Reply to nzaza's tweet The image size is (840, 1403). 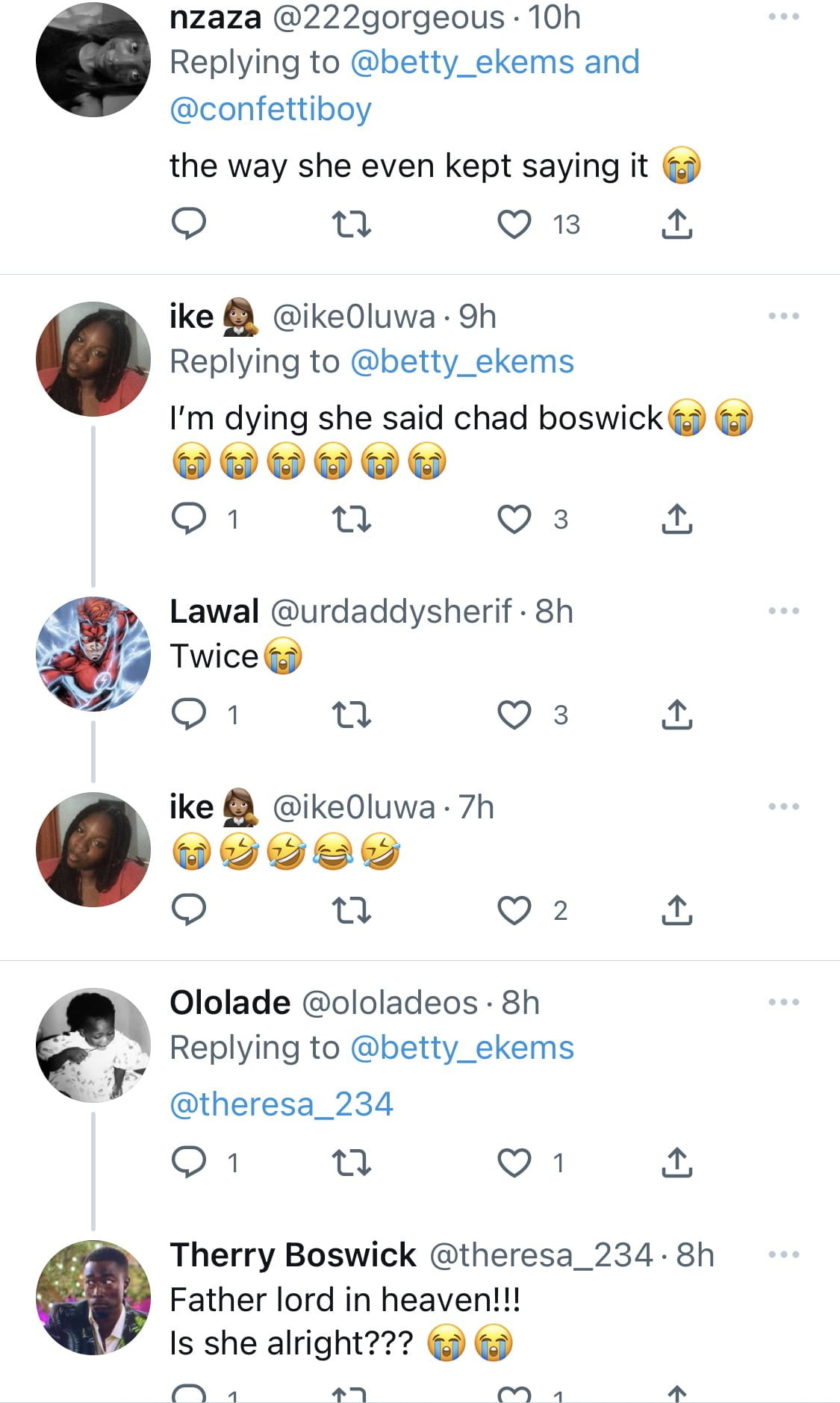click(x=188, y=224)
